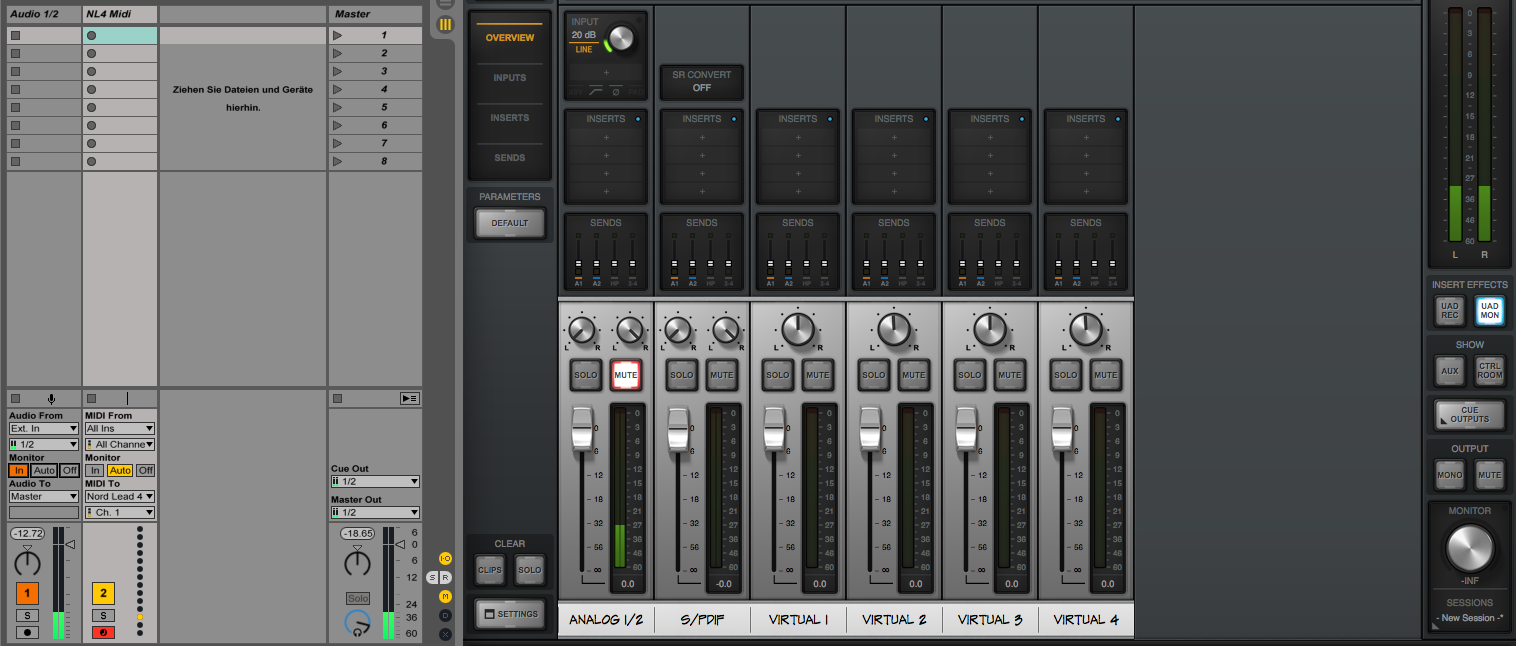This screenshot has height=646, width=1516.
Task: Toggle the track Delay section selector D
Action: point(445,615)
